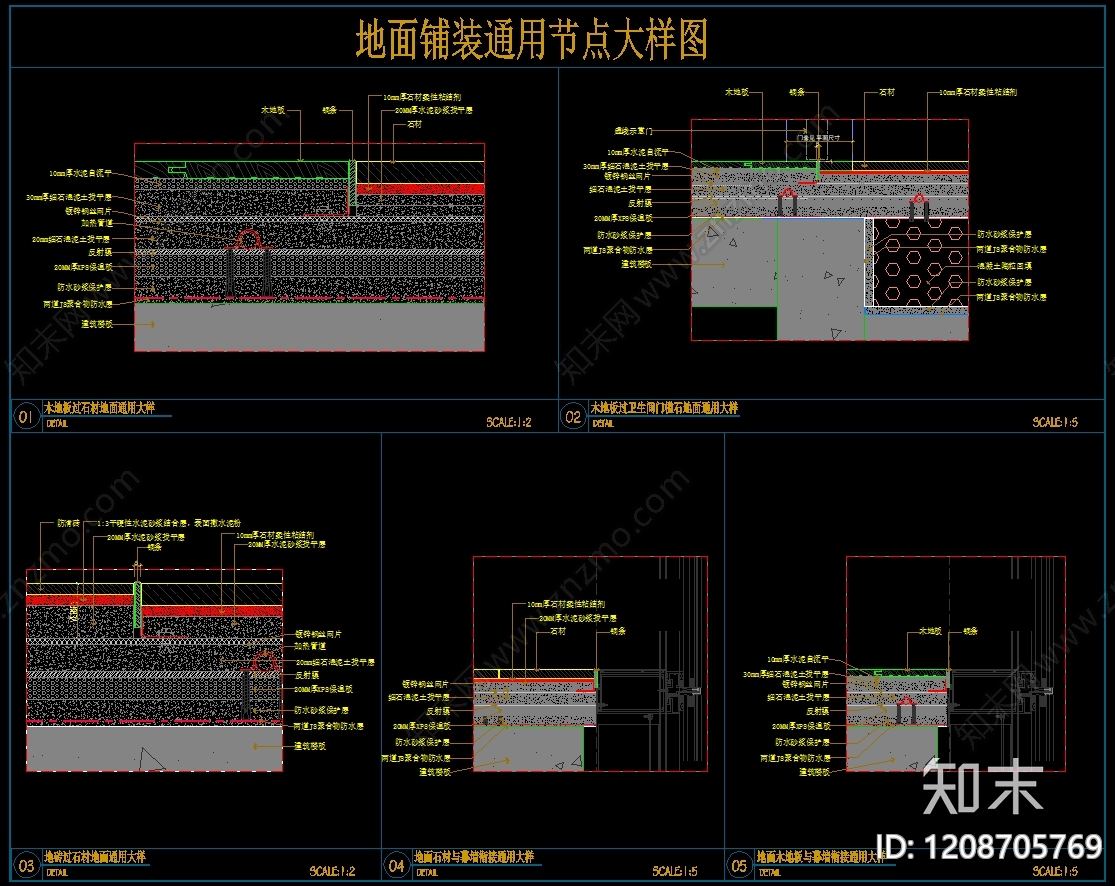Click the 03 detail number bubble
Viewport: 1115px width, 886px height.
point(26,865)
